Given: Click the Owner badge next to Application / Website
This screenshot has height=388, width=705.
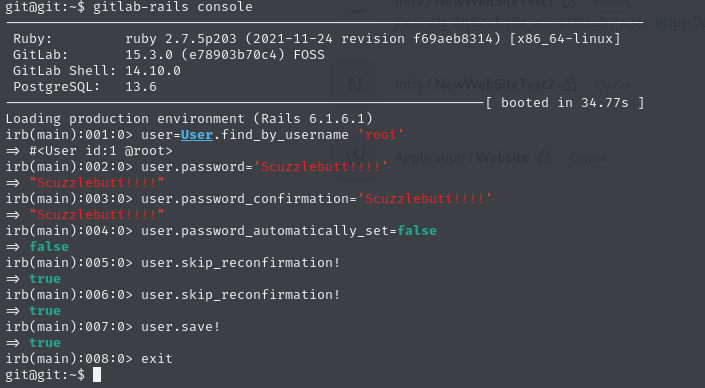Looking at the screenshot, I should (x=588, y=158).
